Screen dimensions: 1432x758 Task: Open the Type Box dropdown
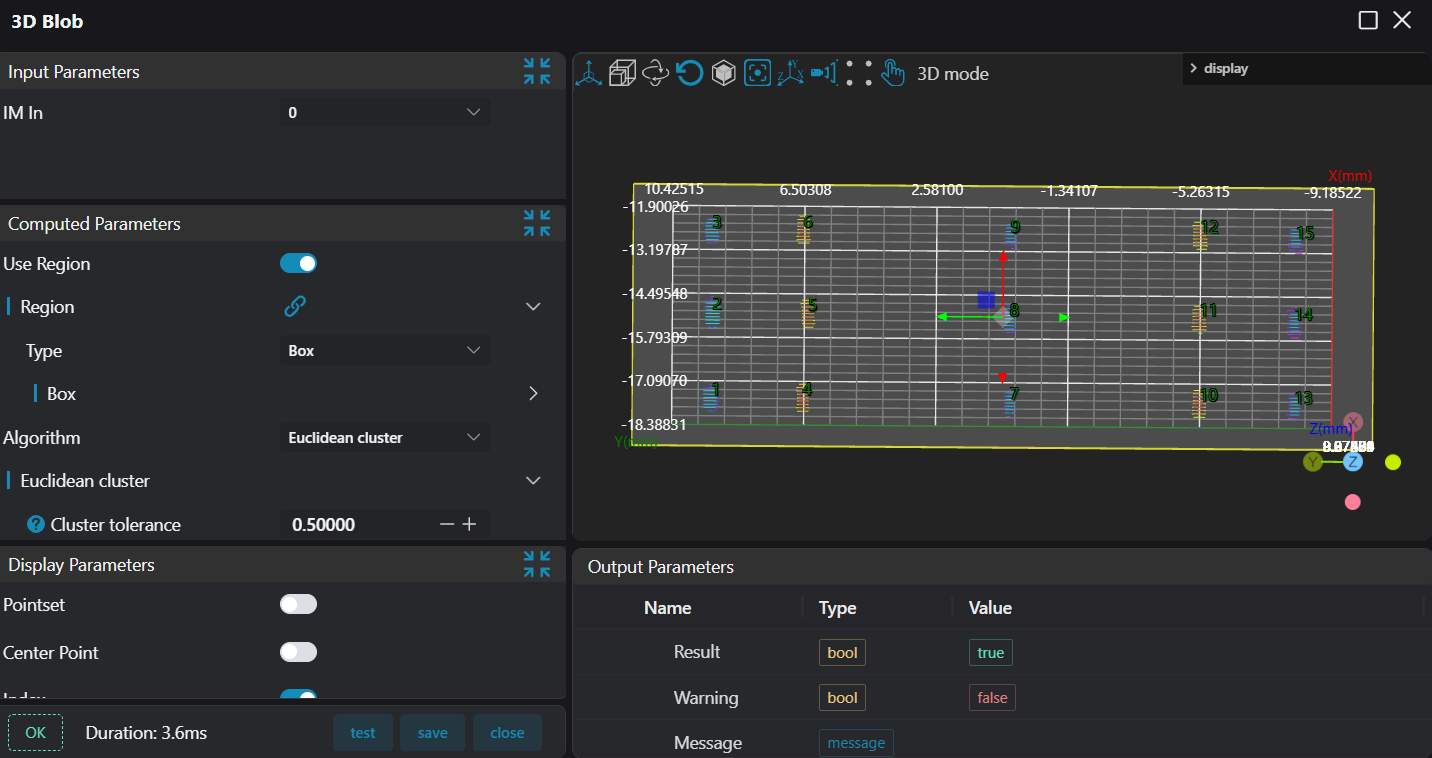(385, 351)
